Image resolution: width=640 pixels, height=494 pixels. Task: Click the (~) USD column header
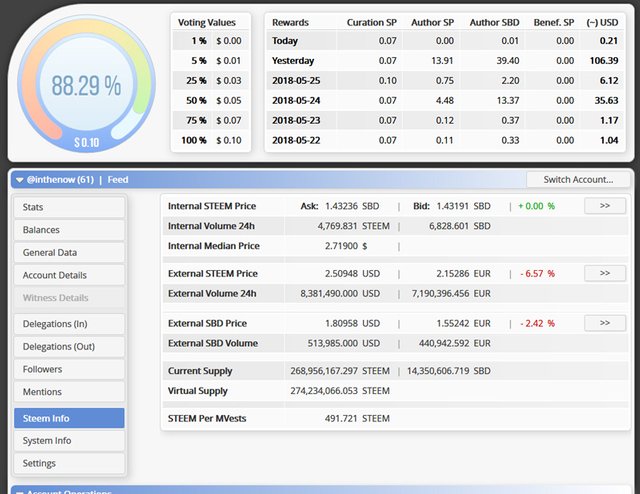tap(602, 22)
